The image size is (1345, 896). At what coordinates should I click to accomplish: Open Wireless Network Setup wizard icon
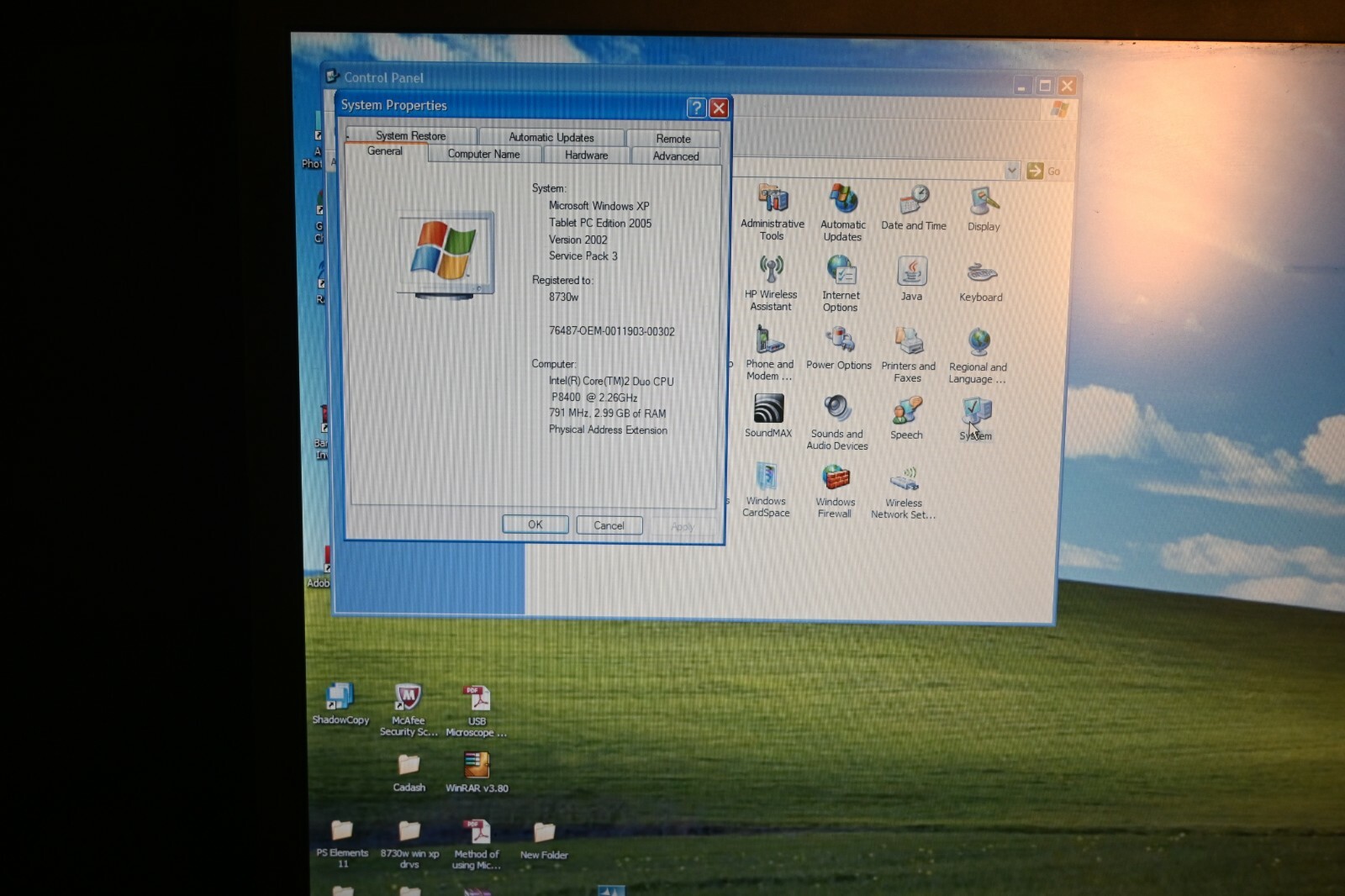tap(904, 492)
